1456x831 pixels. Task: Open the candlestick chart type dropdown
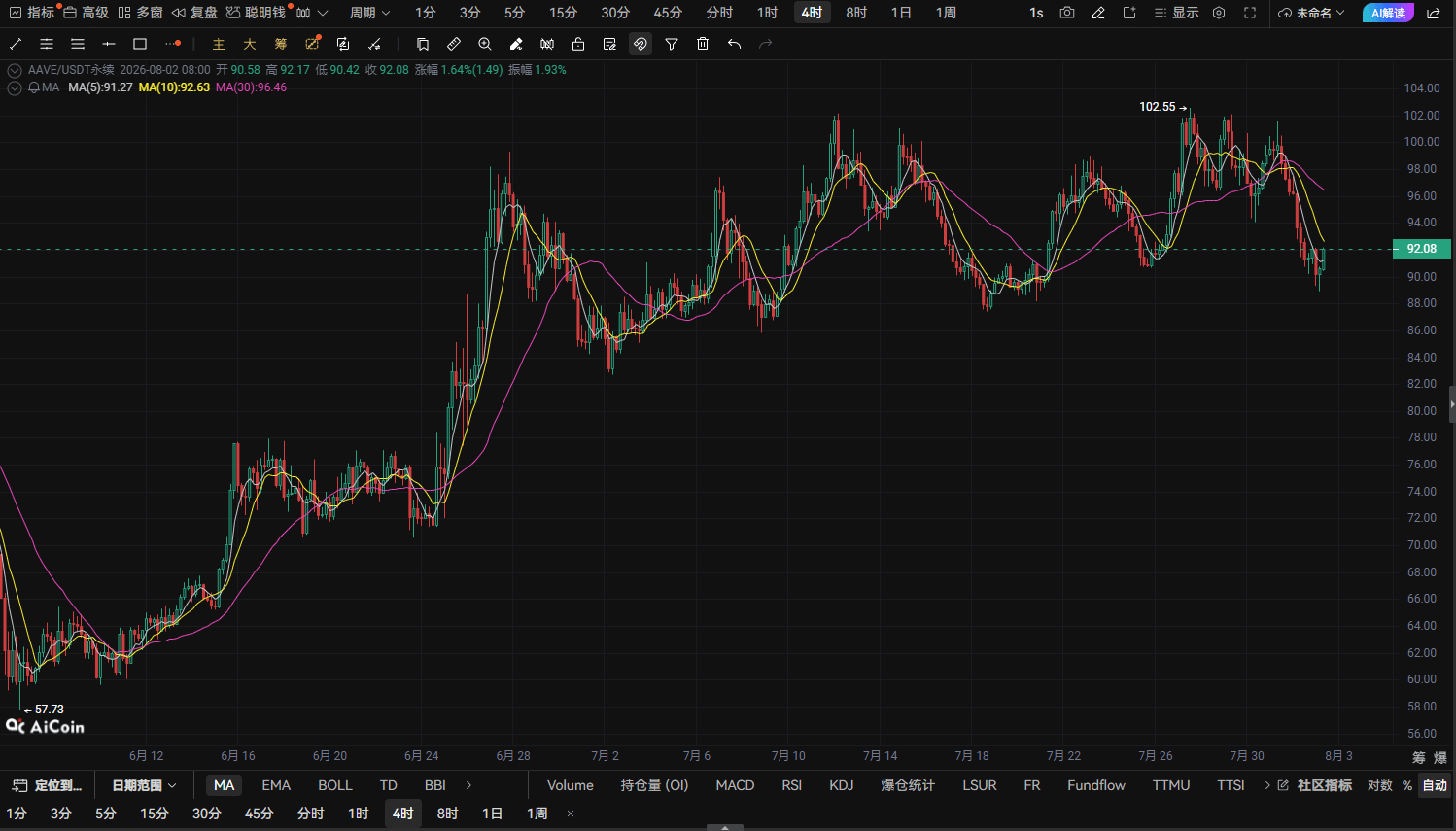tap(312, 13)
